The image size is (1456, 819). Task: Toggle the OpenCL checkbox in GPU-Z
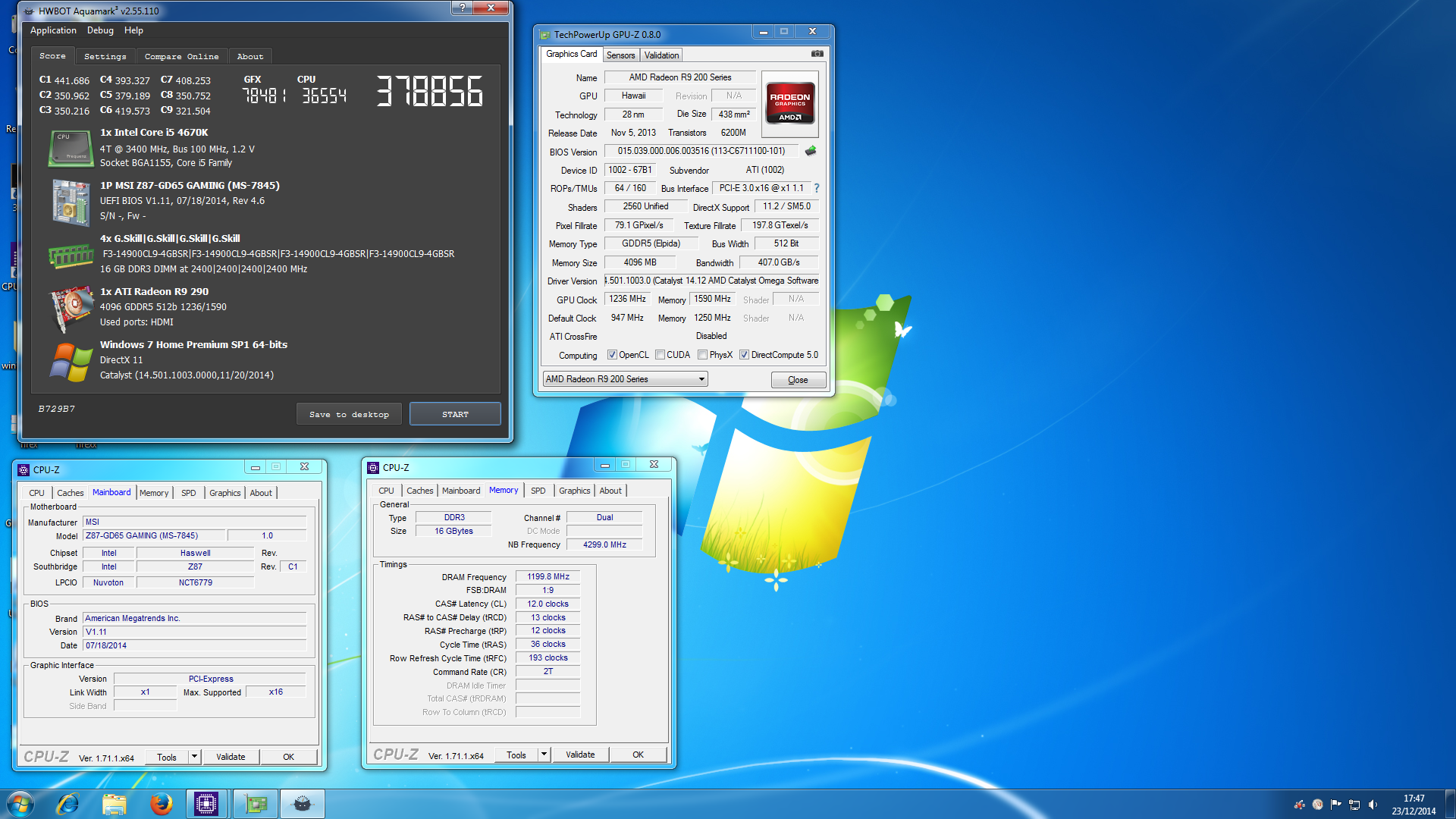tap(611, 355)
